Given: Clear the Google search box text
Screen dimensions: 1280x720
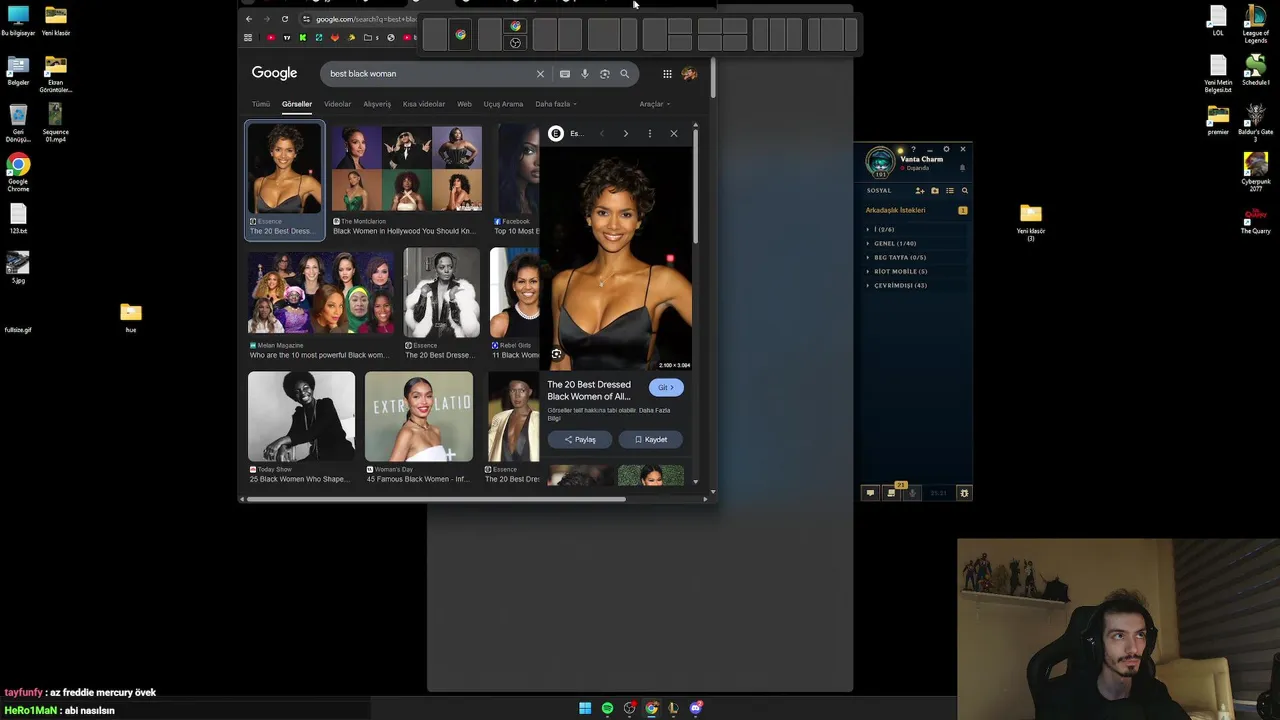Looking at the screenshot, I should (x=540, y=73).
